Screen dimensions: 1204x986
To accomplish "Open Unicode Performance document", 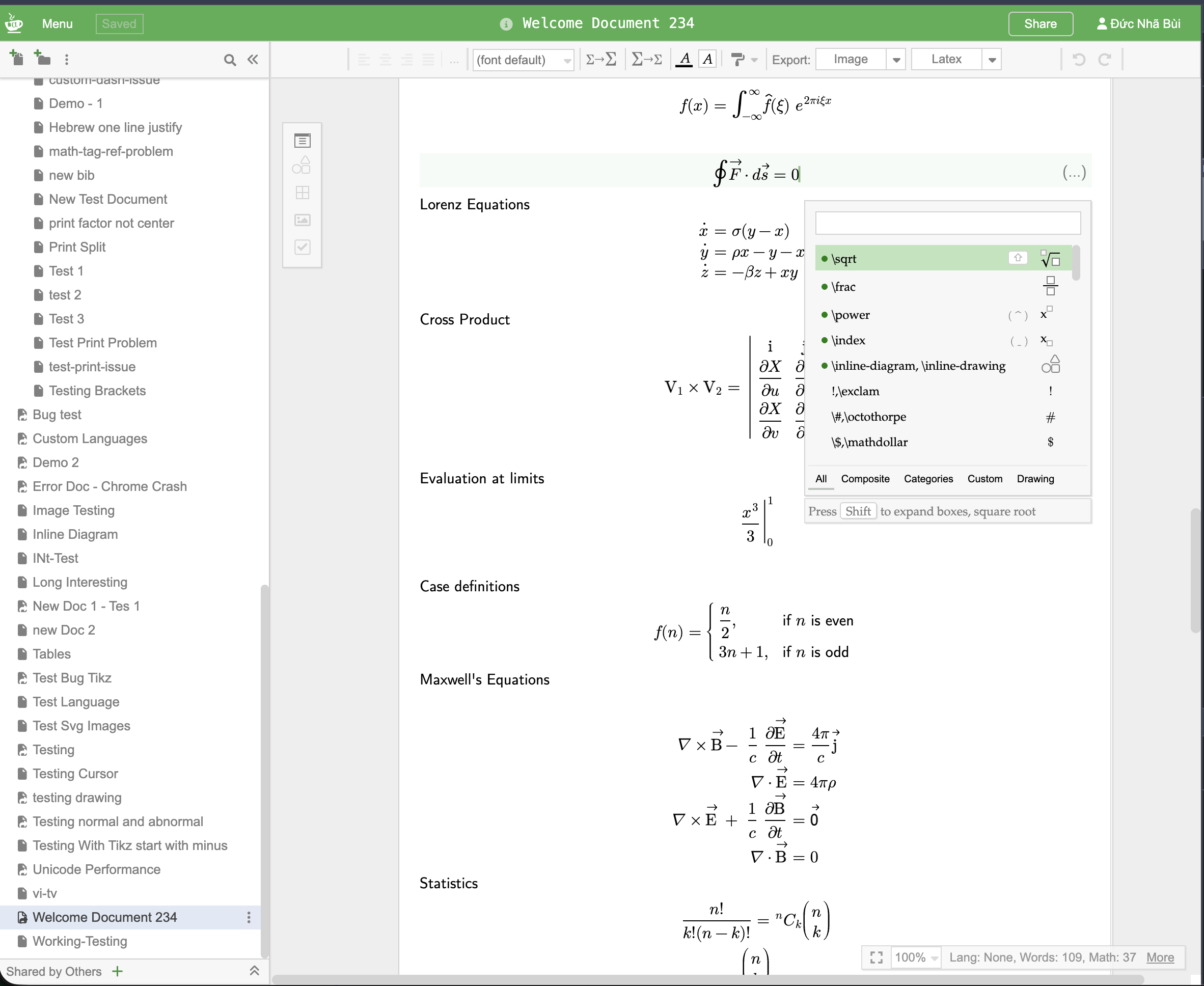I will pyautogui.click(x=96, y=869).
